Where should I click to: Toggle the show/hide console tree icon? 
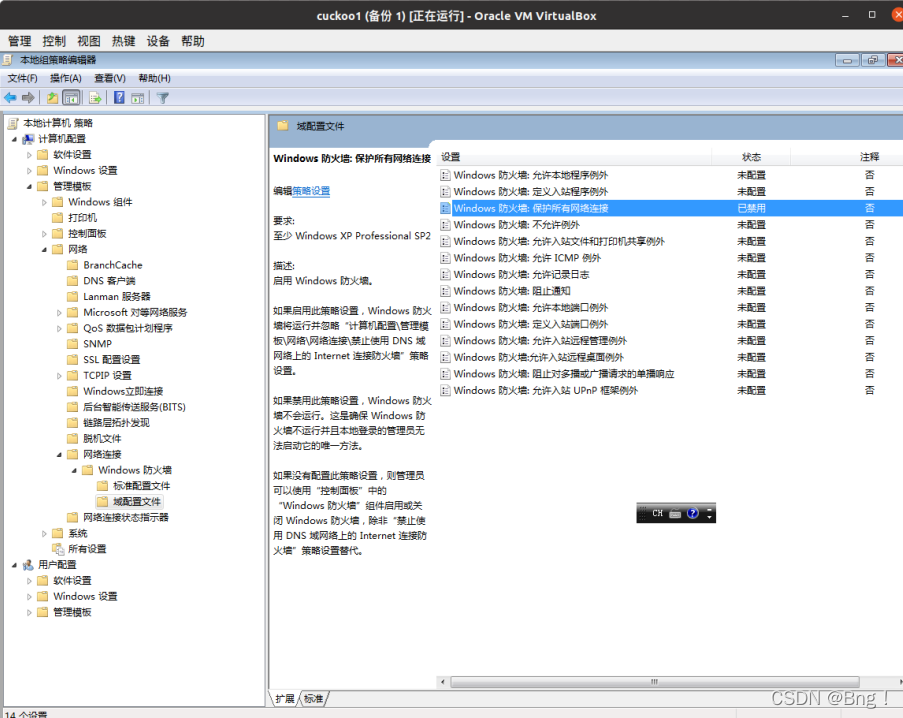[x=71, y=98]
